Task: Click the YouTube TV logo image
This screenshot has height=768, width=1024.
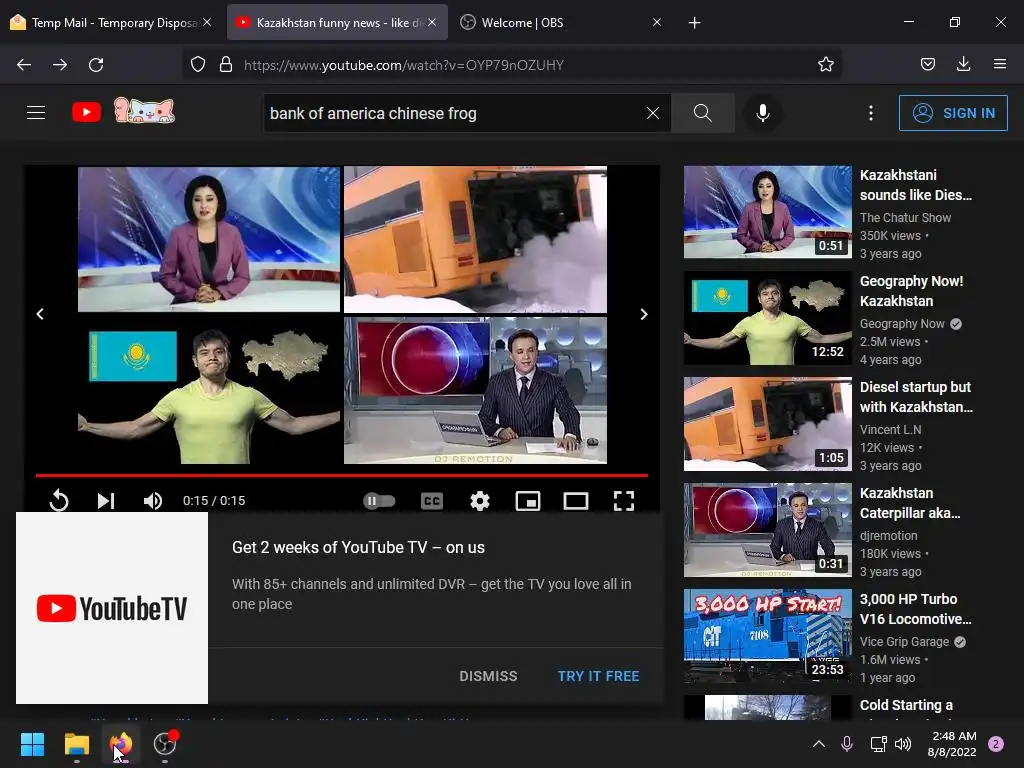Action: 112,608
